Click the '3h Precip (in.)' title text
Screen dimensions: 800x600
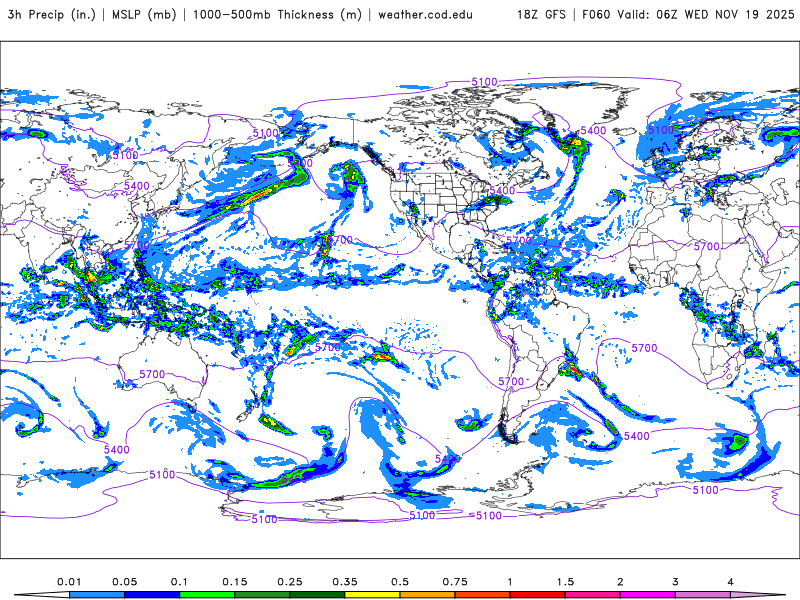coord(52,14)
